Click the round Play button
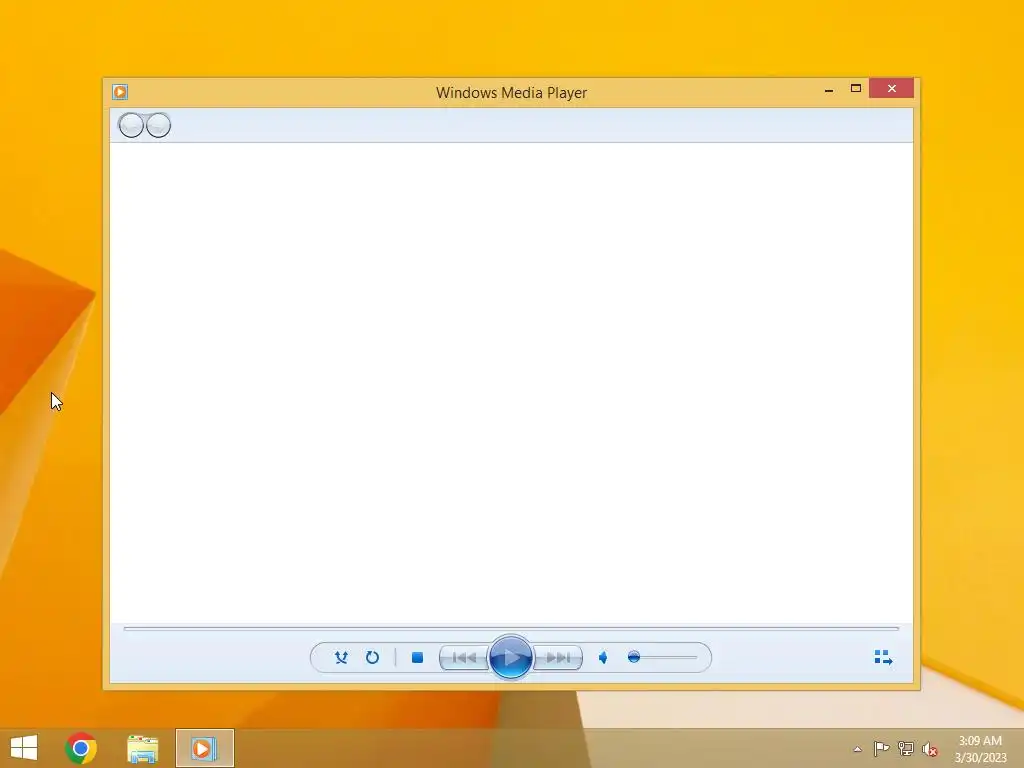The height and width of the screenshot is (768, 1024). click(x=510, y=657)
